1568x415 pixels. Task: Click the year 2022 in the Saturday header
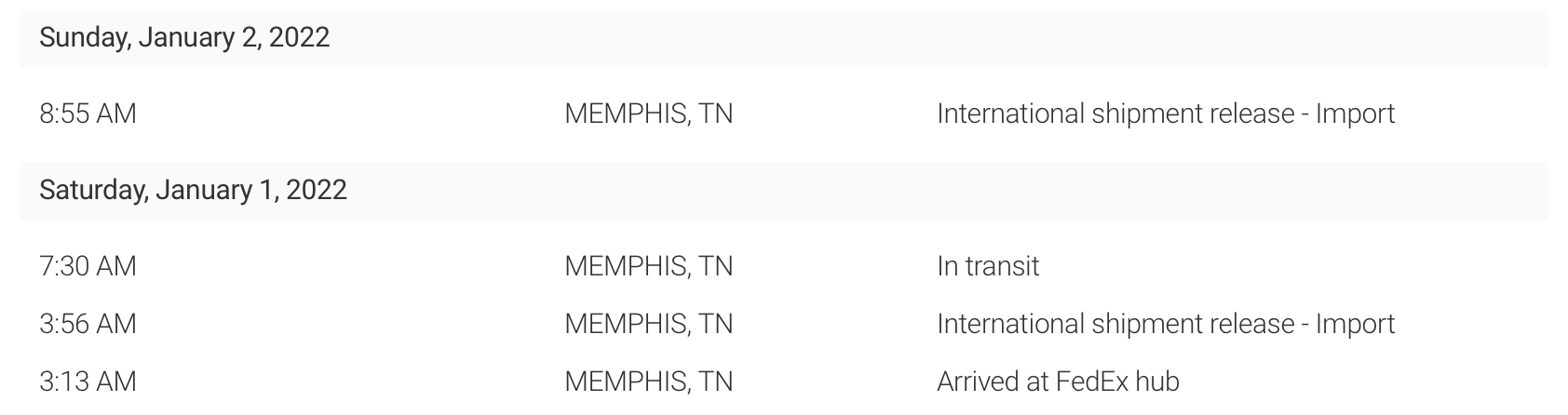(316, 190)
